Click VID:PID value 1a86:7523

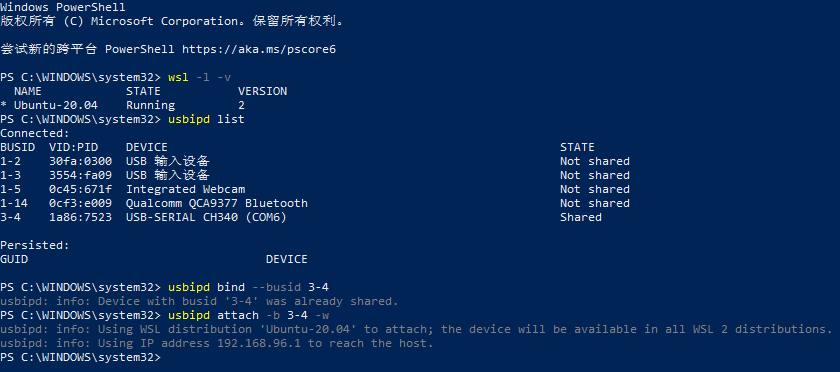(x=80, y=217)
